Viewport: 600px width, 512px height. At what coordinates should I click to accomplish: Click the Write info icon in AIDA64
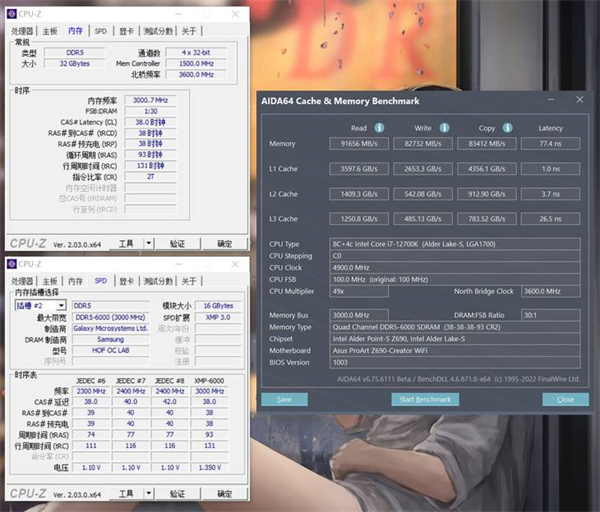pos(445,128)
